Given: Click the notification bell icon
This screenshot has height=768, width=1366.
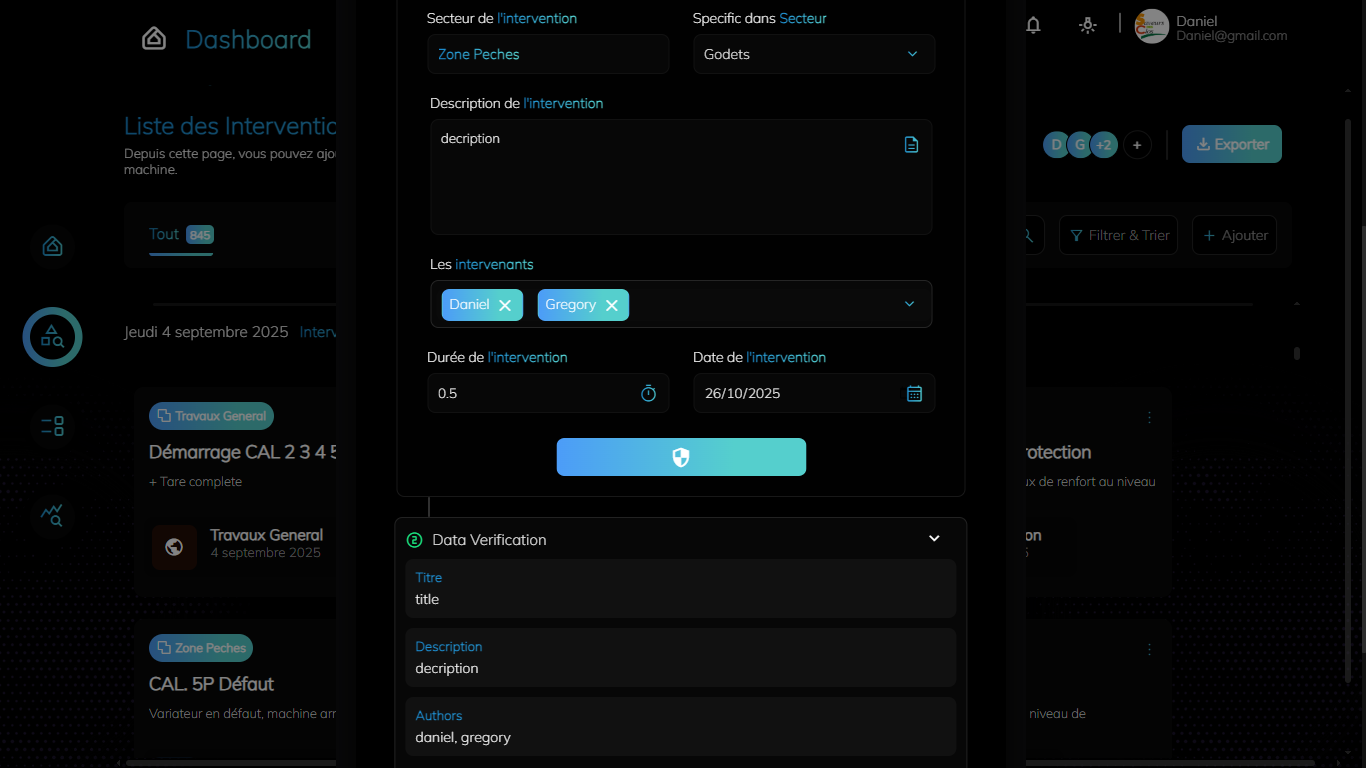Looking at the screenshot, I should [1033, 26].
